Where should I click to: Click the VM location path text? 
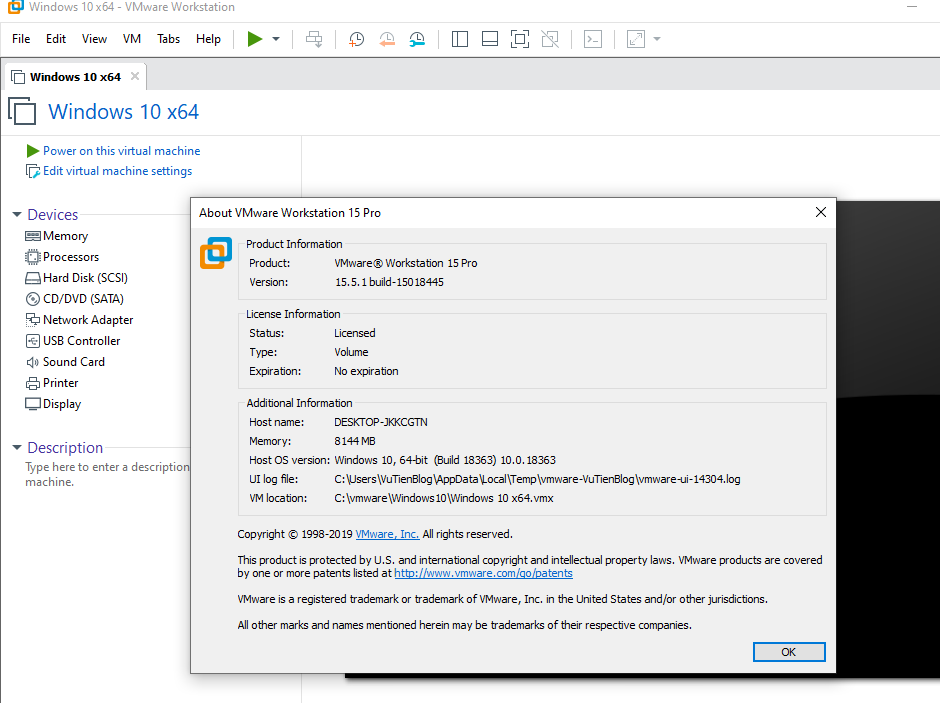(444, 499)
